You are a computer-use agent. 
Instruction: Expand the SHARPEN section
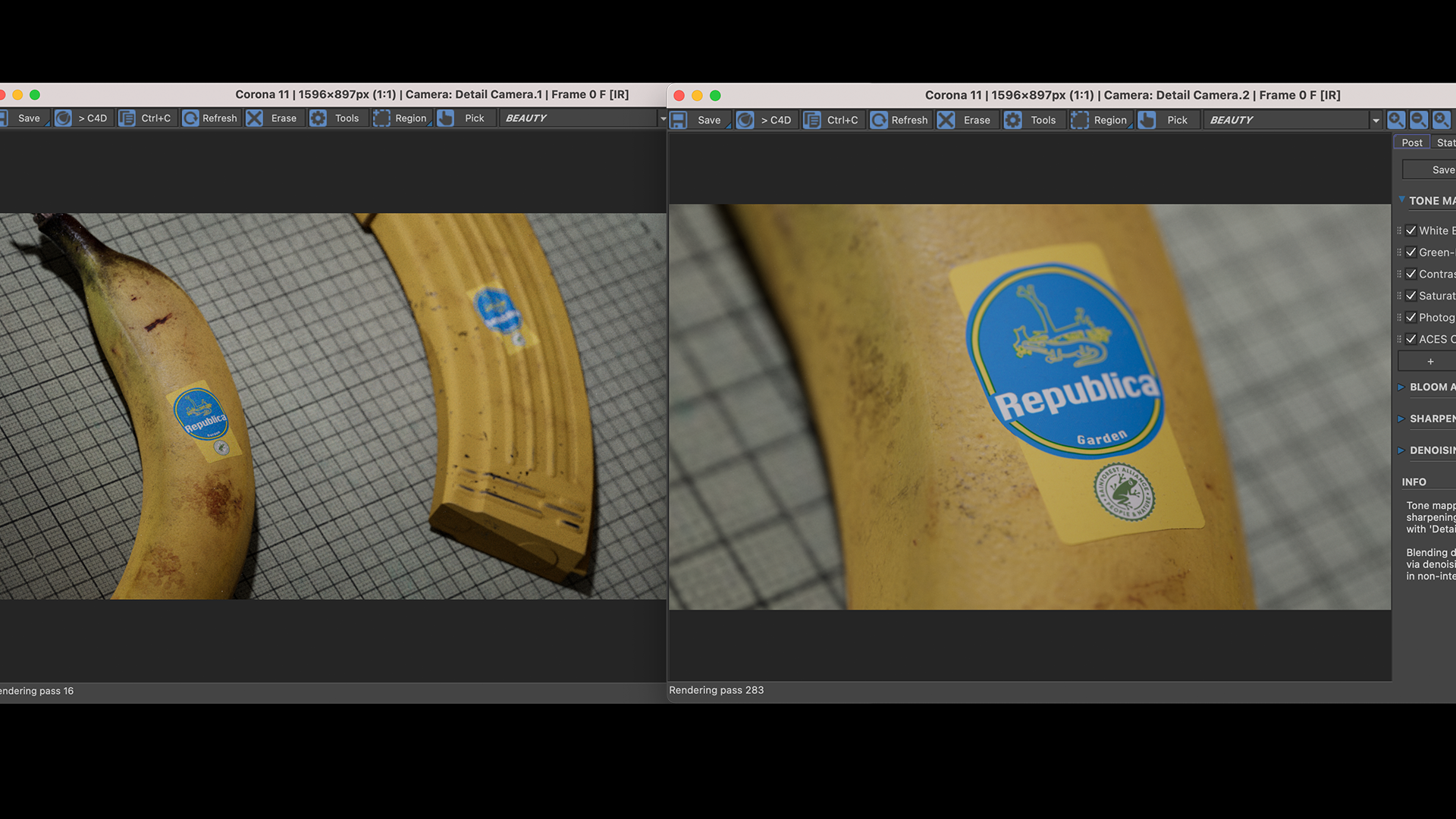coord(1401,419)
